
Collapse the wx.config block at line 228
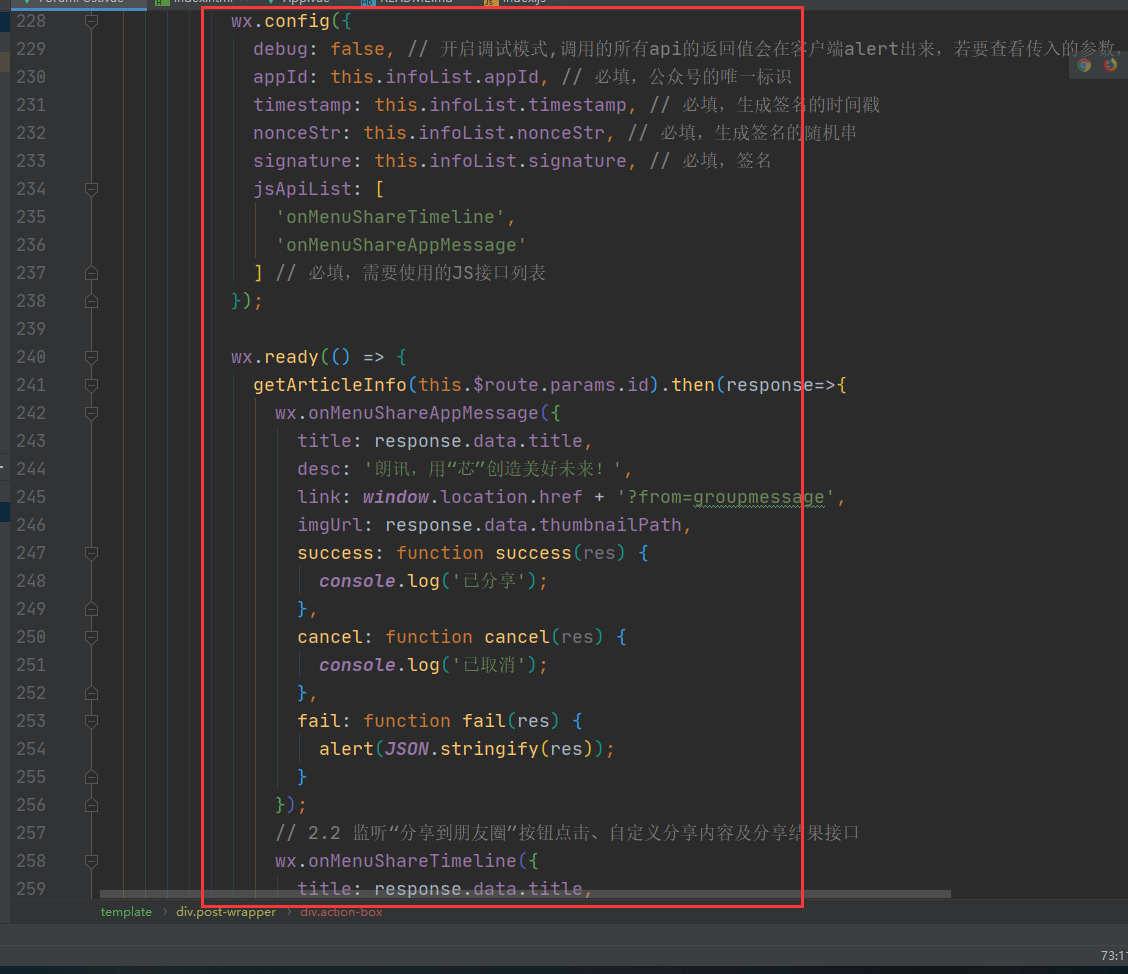coord(91,22)
